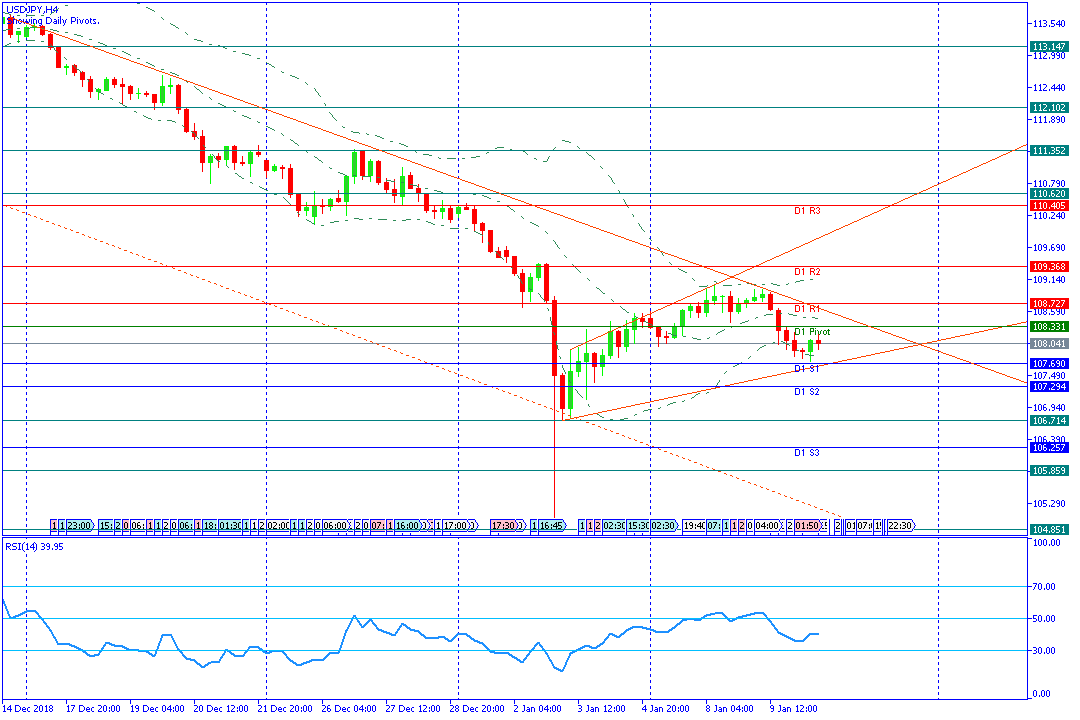1080x720 pixels.
Task: Select the D1 R3 resistance label
Action: (807, 211)
